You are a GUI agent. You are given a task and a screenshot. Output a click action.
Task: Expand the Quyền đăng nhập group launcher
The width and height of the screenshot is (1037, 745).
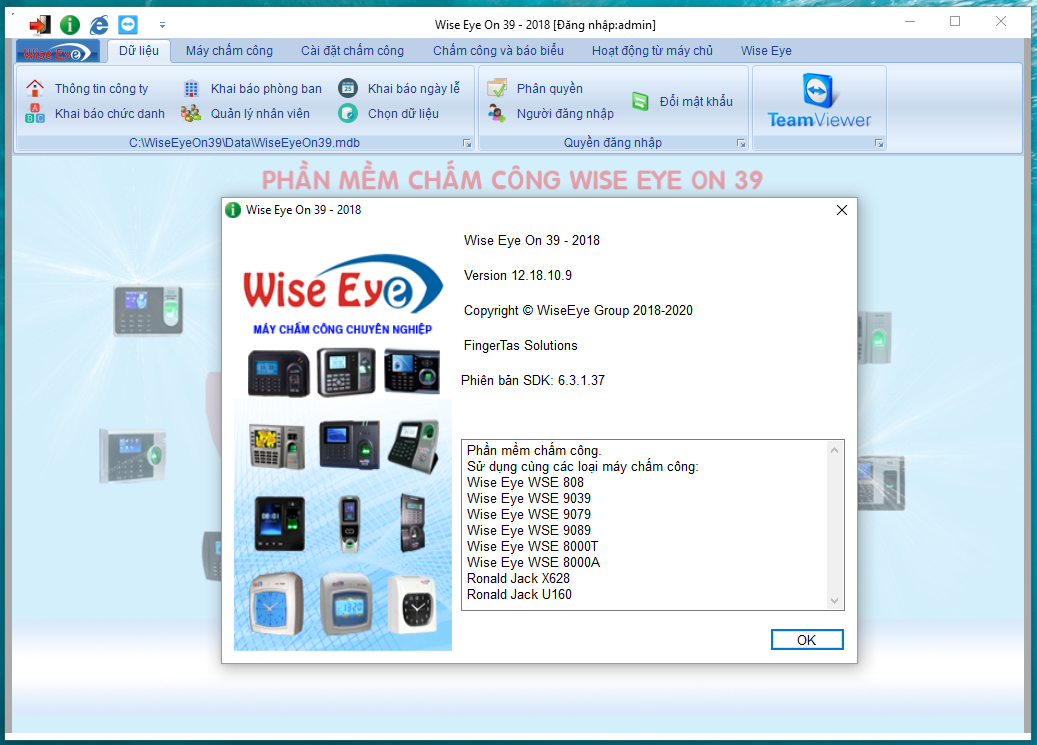(x=741, y=144)
